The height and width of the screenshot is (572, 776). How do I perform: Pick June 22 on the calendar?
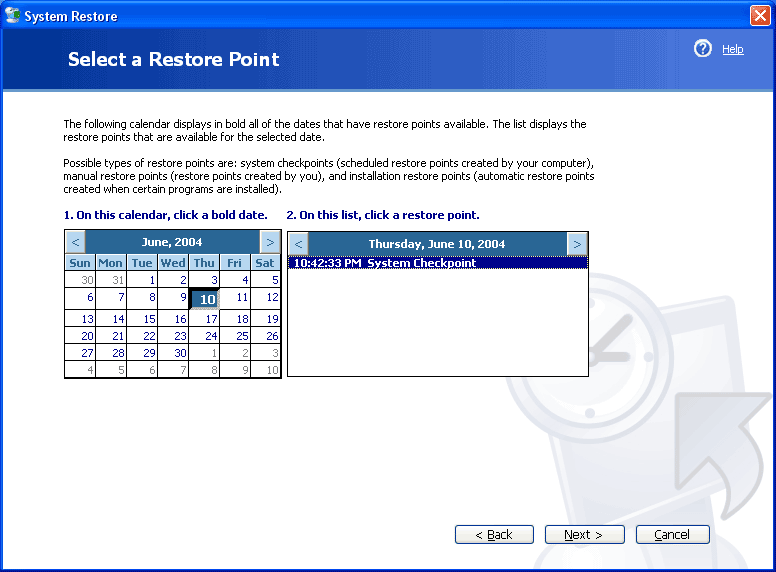click(x=142, y=335)
